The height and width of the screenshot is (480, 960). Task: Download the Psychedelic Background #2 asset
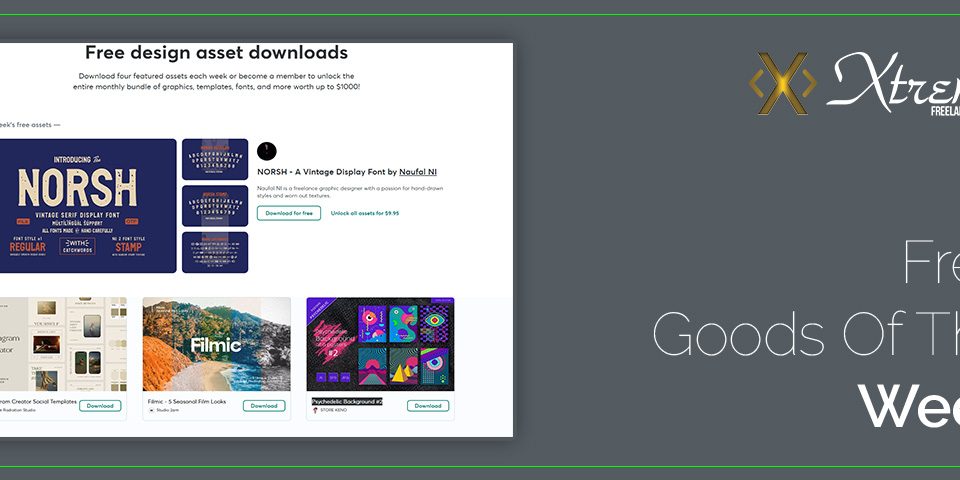click(428, 406)
